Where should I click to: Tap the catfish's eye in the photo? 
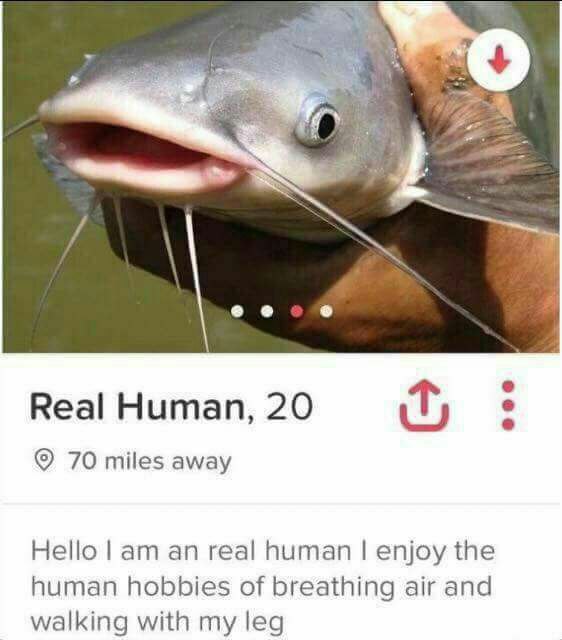pyautogui.click(x=318, y=121)
